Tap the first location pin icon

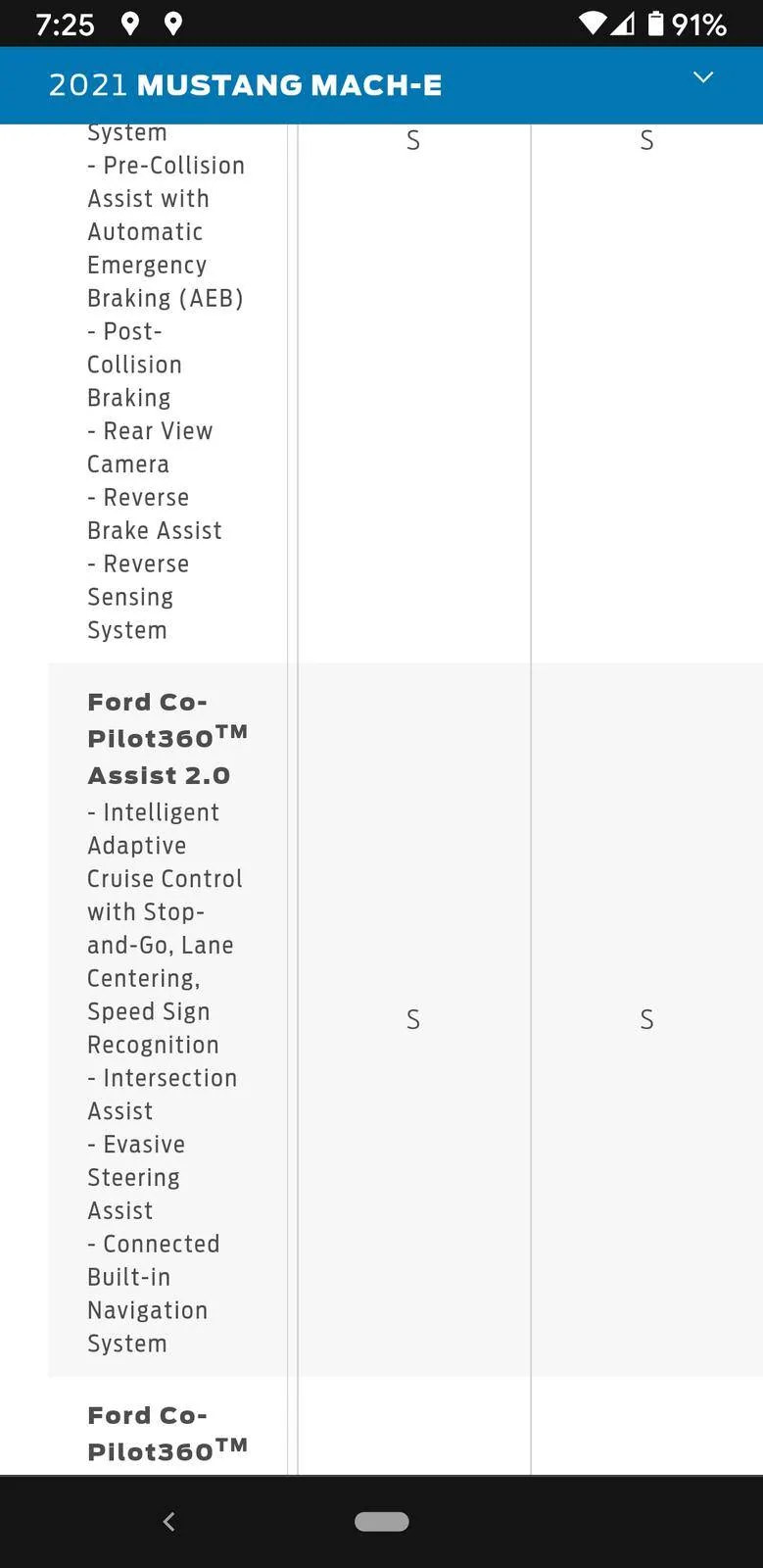point(129,24)
